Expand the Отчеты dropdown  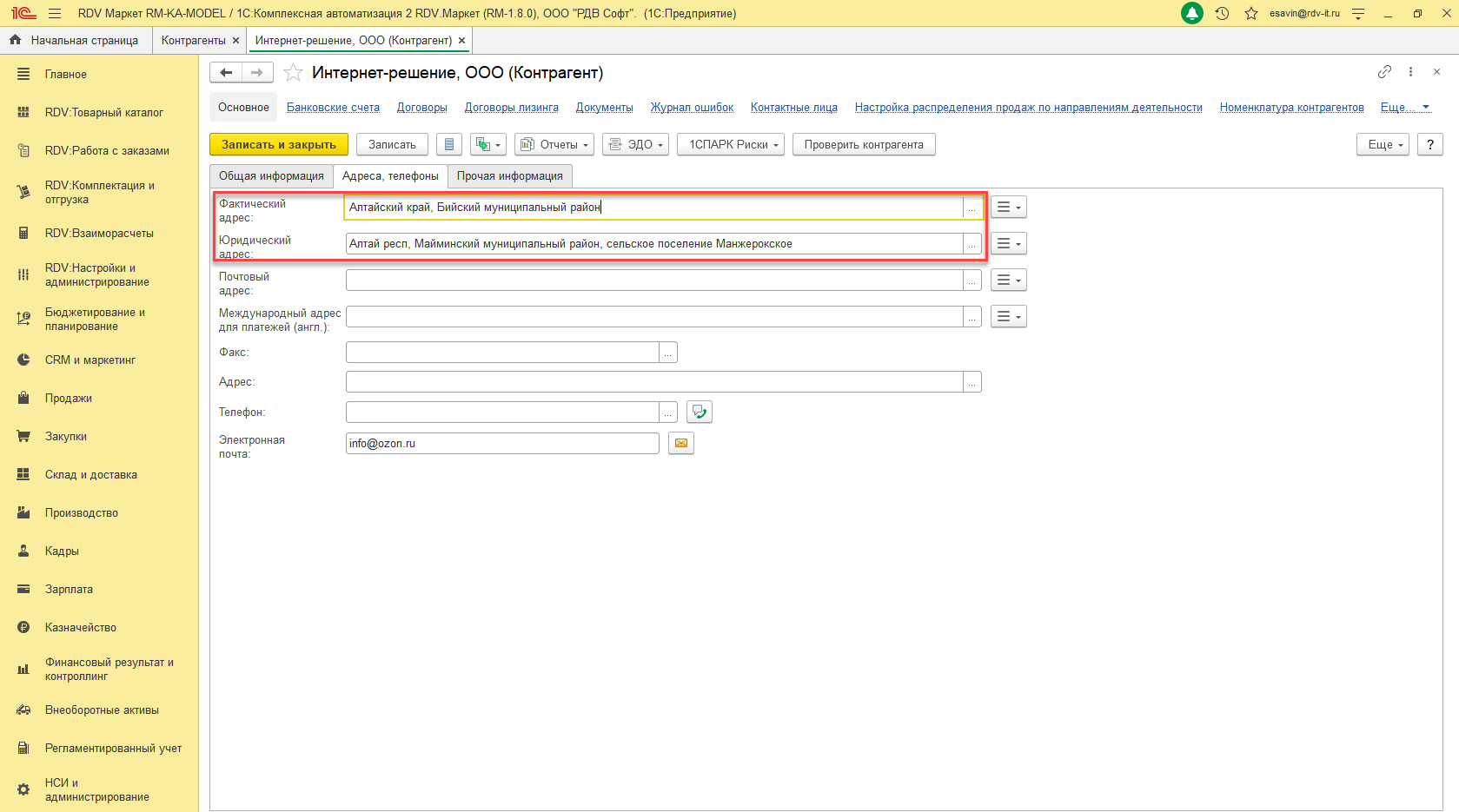click(554, 145)
